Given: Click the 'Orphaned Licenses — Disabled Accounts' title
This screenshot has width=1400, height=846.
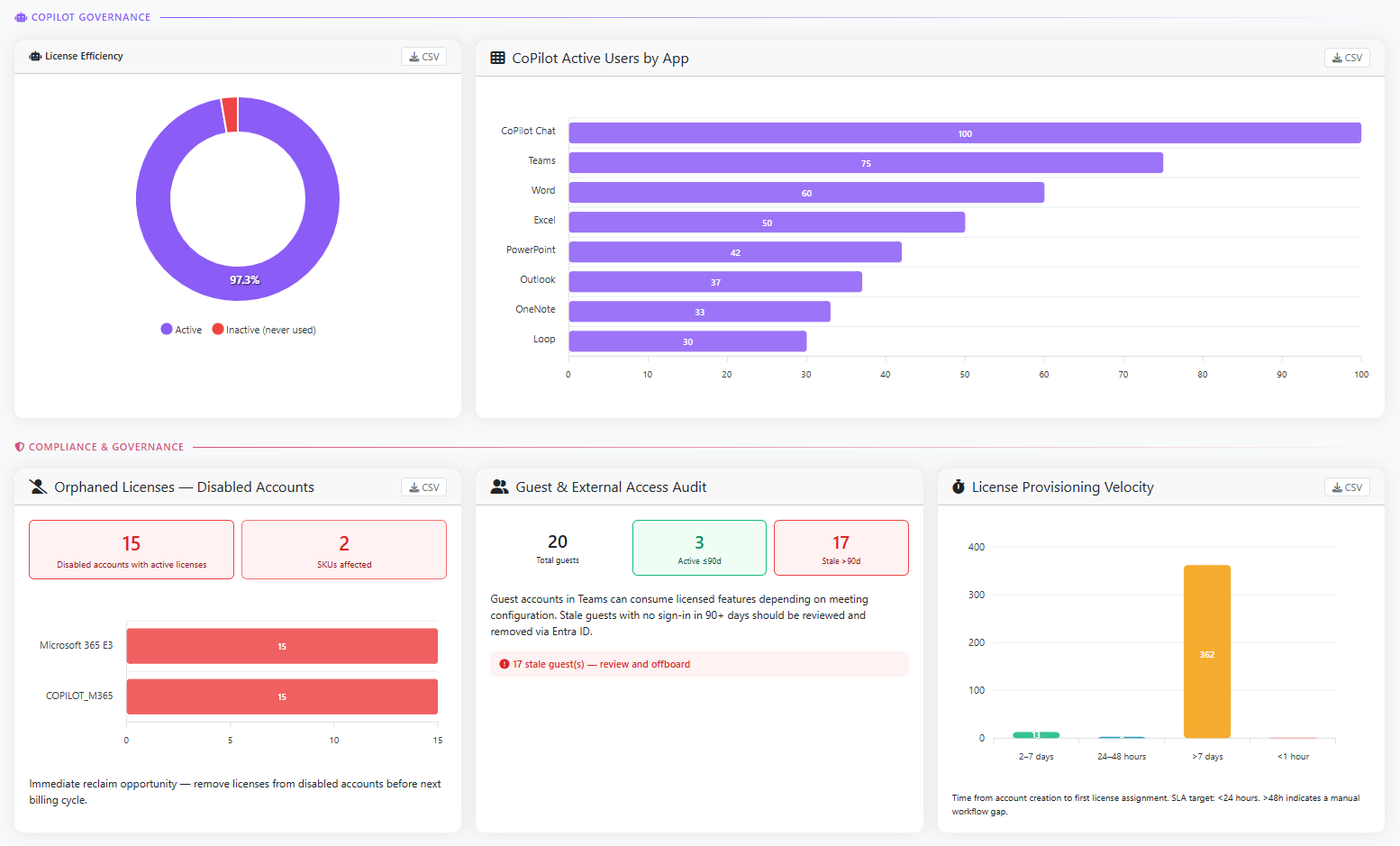Looking at the screenshot, I should (x=184, y=487).
